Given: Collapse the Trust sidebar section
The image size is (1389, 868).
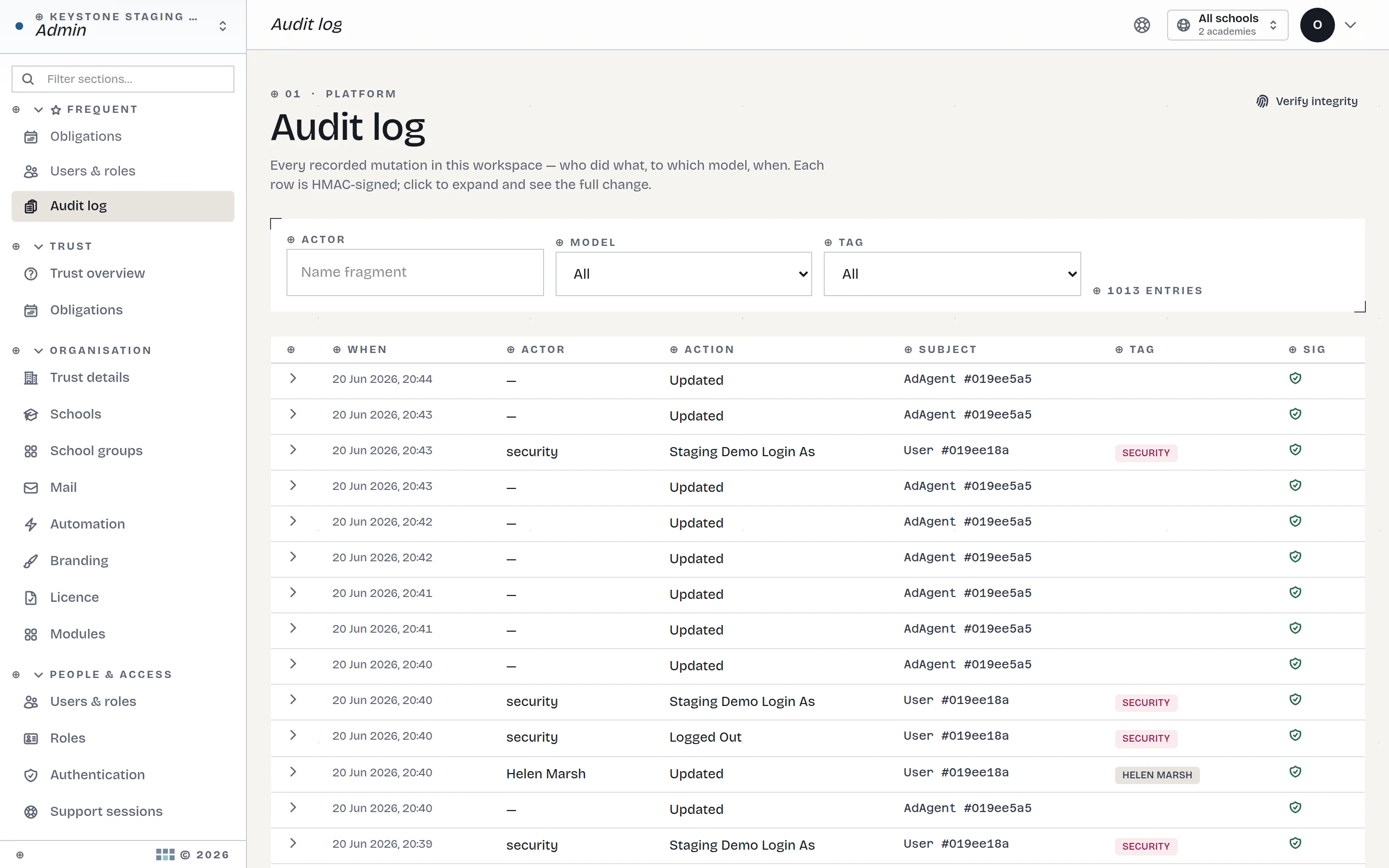Looking at the screenshot, I should (x=39, y=247).
